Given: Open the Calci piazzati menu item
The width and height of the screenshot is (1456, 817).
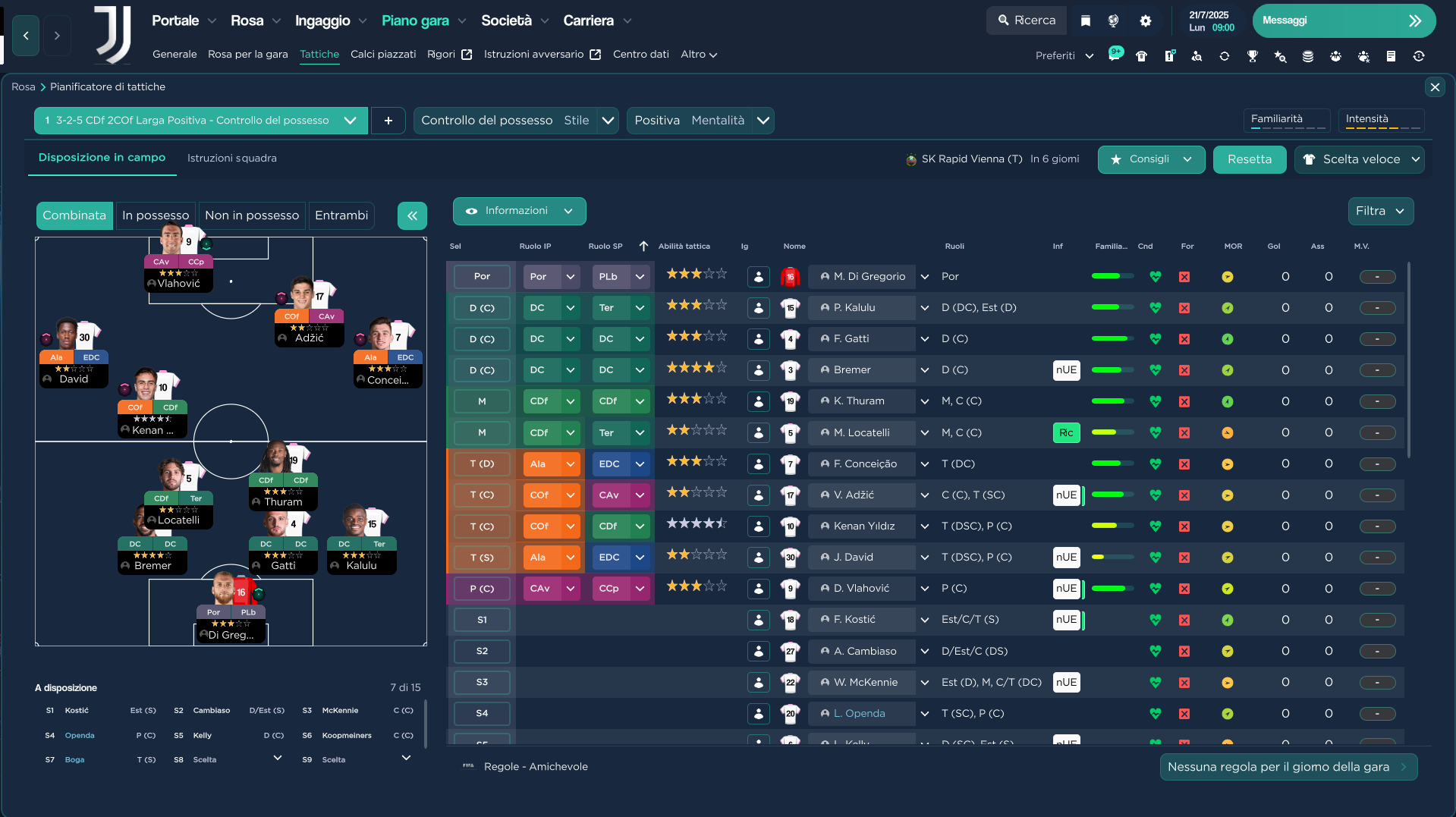Looking at the screenshot, I should pos(383,54).
